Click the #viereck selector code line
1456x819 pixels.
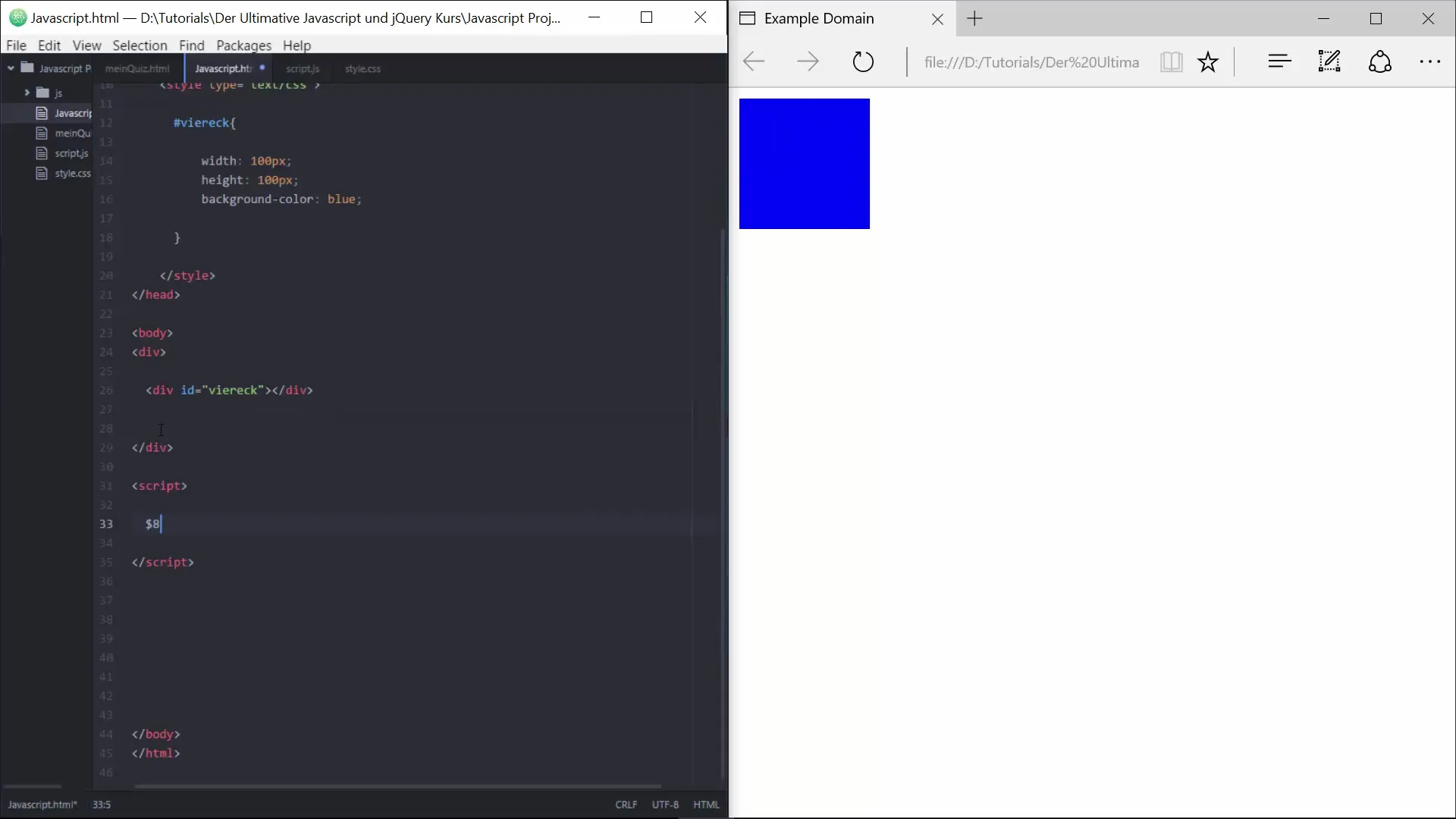(205, 123)
